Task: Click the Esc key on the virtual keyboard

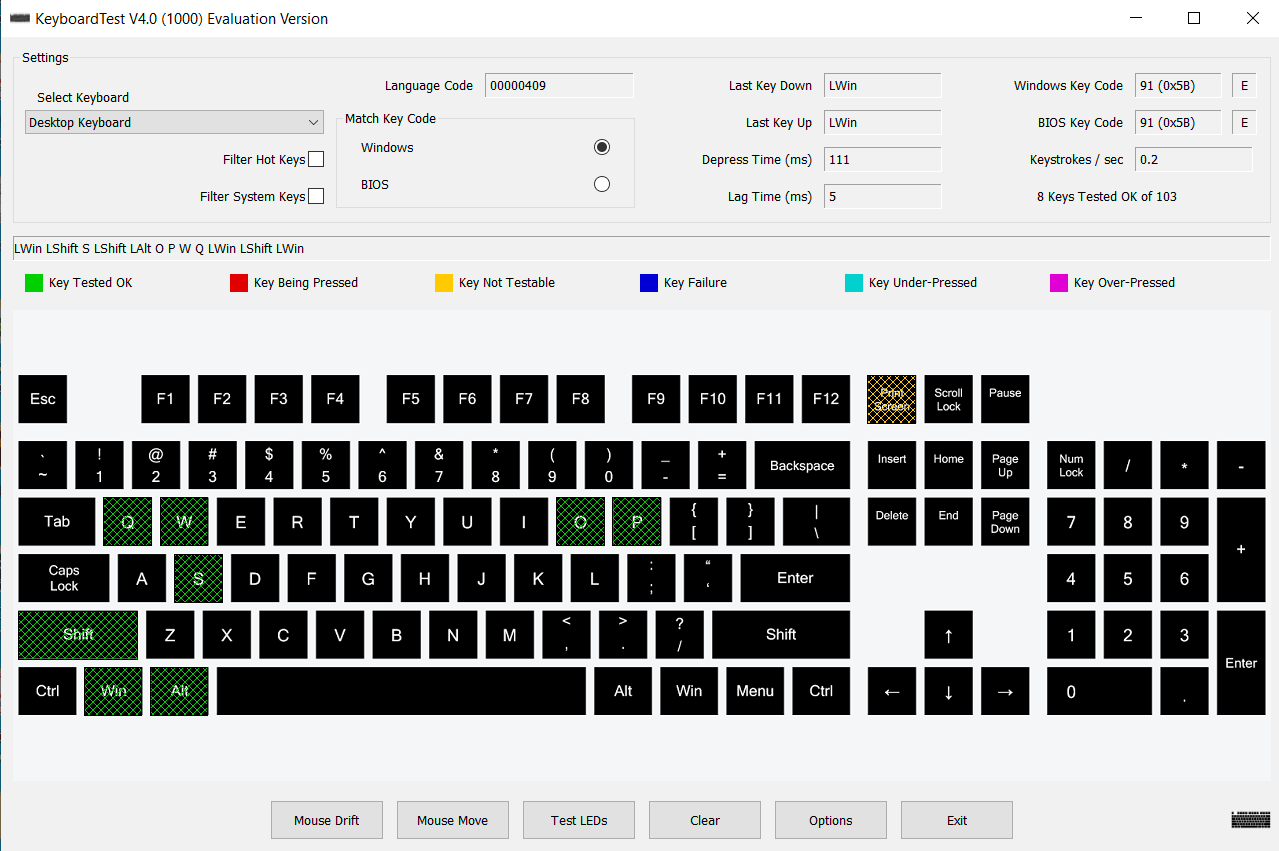Action: click(42, 398)
